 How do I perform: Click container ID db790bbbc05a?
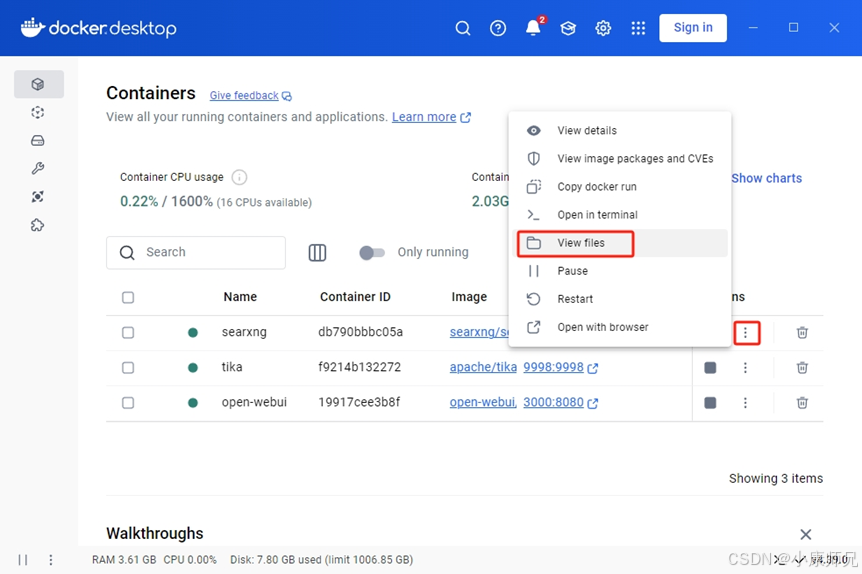[x=360, y=332]
